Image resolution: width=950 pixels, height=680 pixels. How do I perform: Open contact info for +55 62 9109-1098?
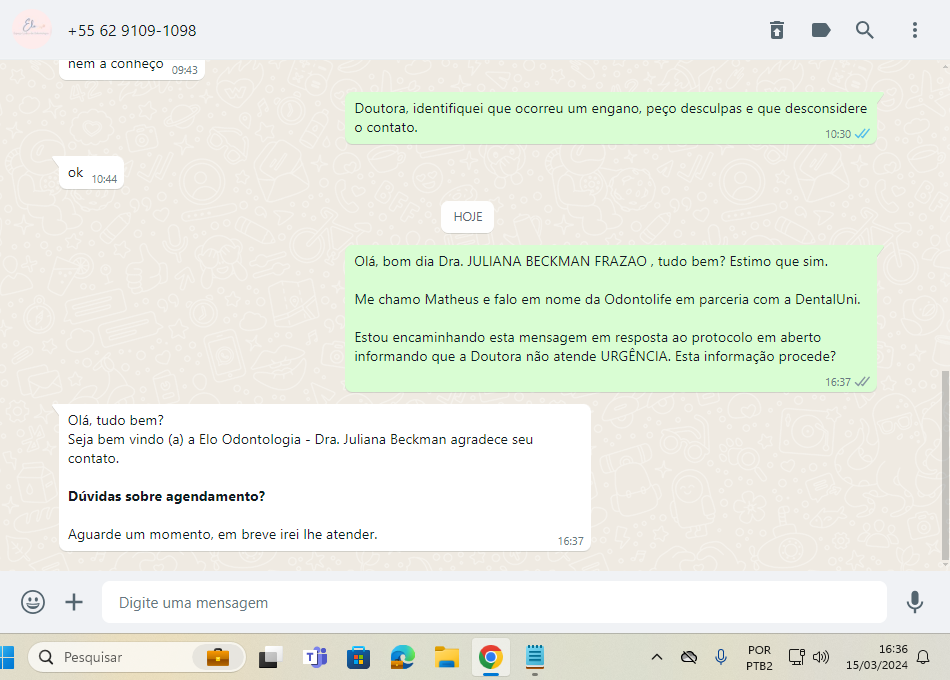point(132,30)
